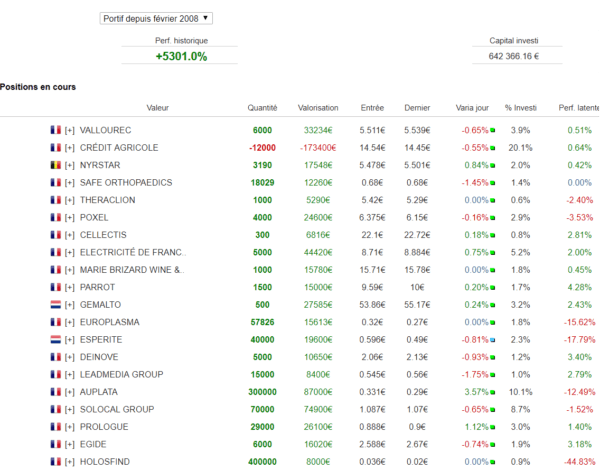The image size is (600, 470).
Task: Click the green status indicator in VALLOUREC row
Action: [492, 131]
